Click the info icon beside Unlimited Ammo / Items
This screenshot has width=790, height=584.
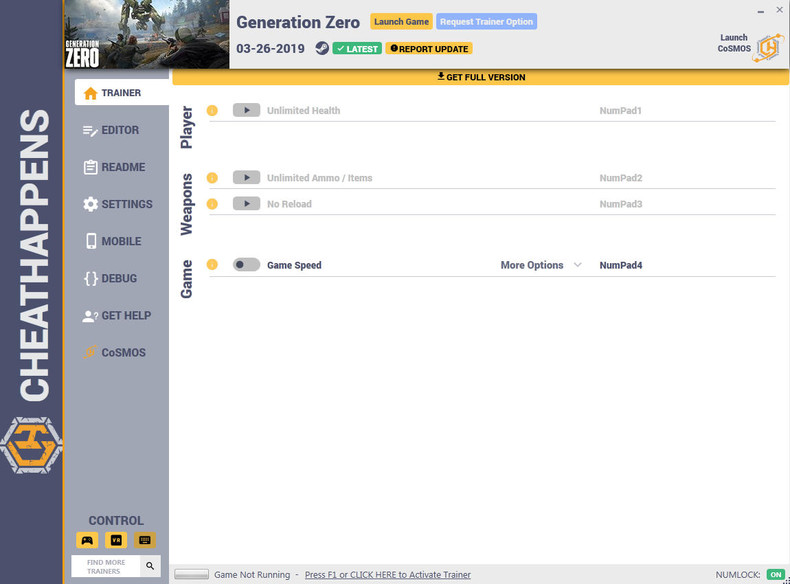point(212,178)
